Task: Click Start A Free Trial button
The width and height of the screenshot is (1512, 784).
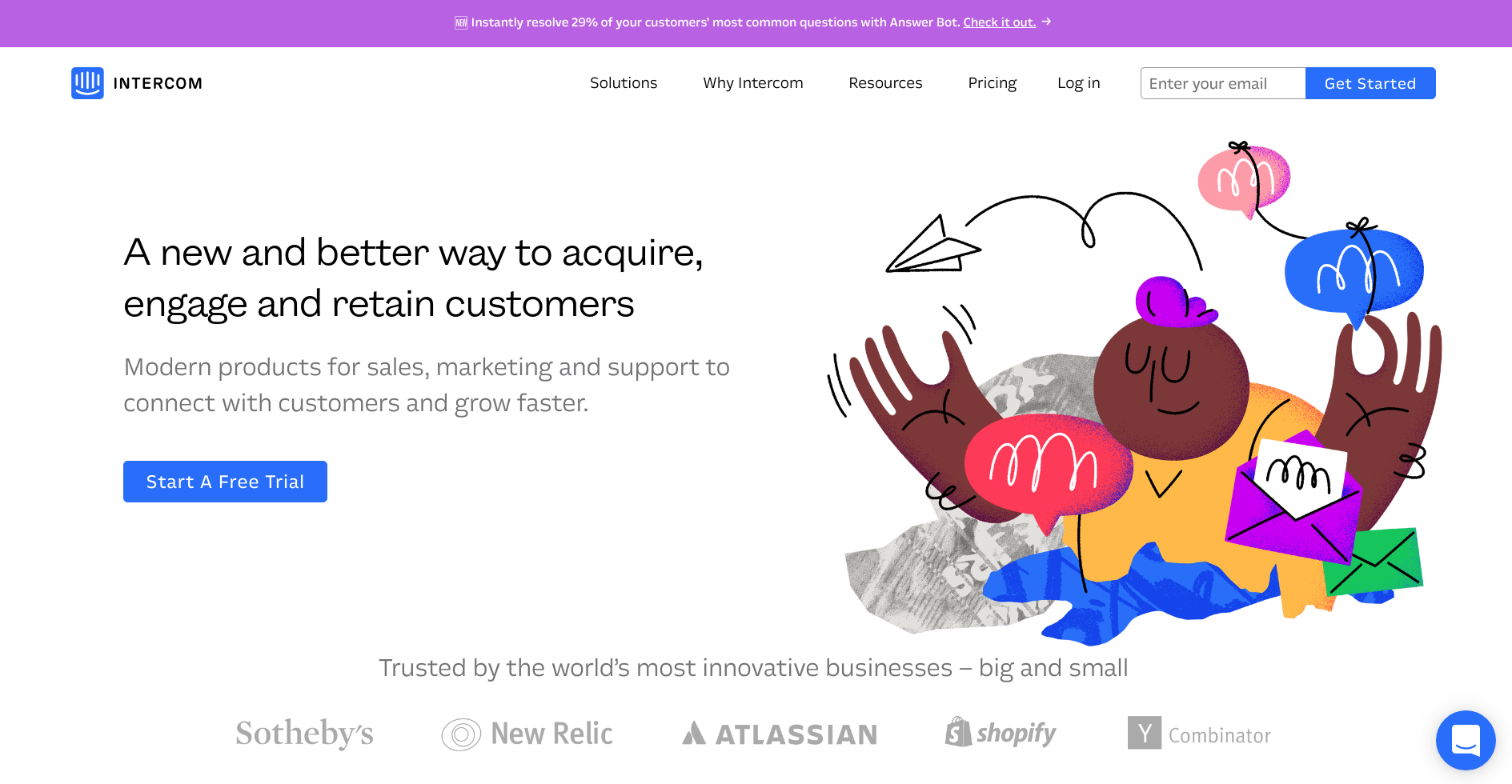Action: (225, 482)
